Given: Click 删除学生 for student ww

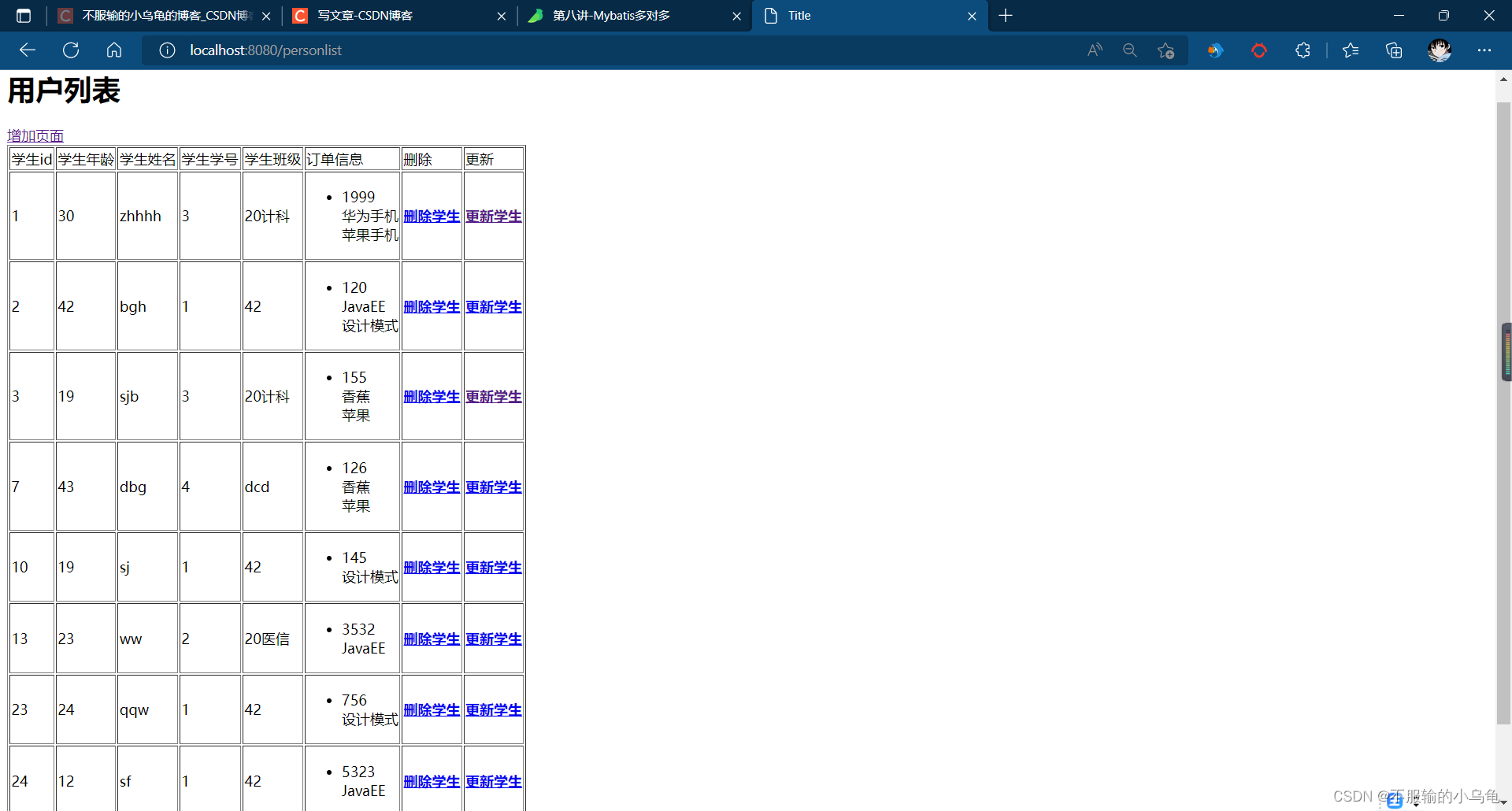Looking at the screenshot, I should click(x=432, y=639).
